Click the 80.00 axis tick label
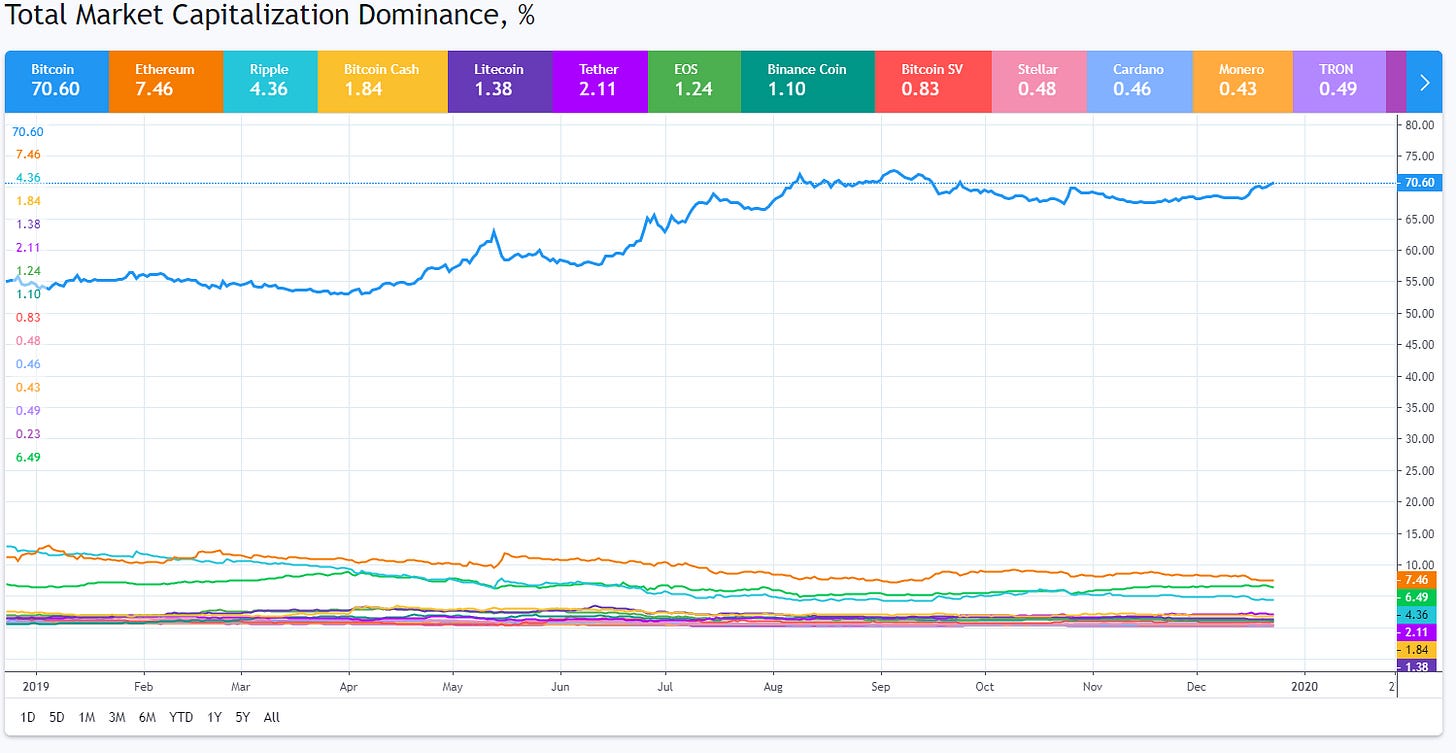The image size is (1456, 753). pos(1419,125)
